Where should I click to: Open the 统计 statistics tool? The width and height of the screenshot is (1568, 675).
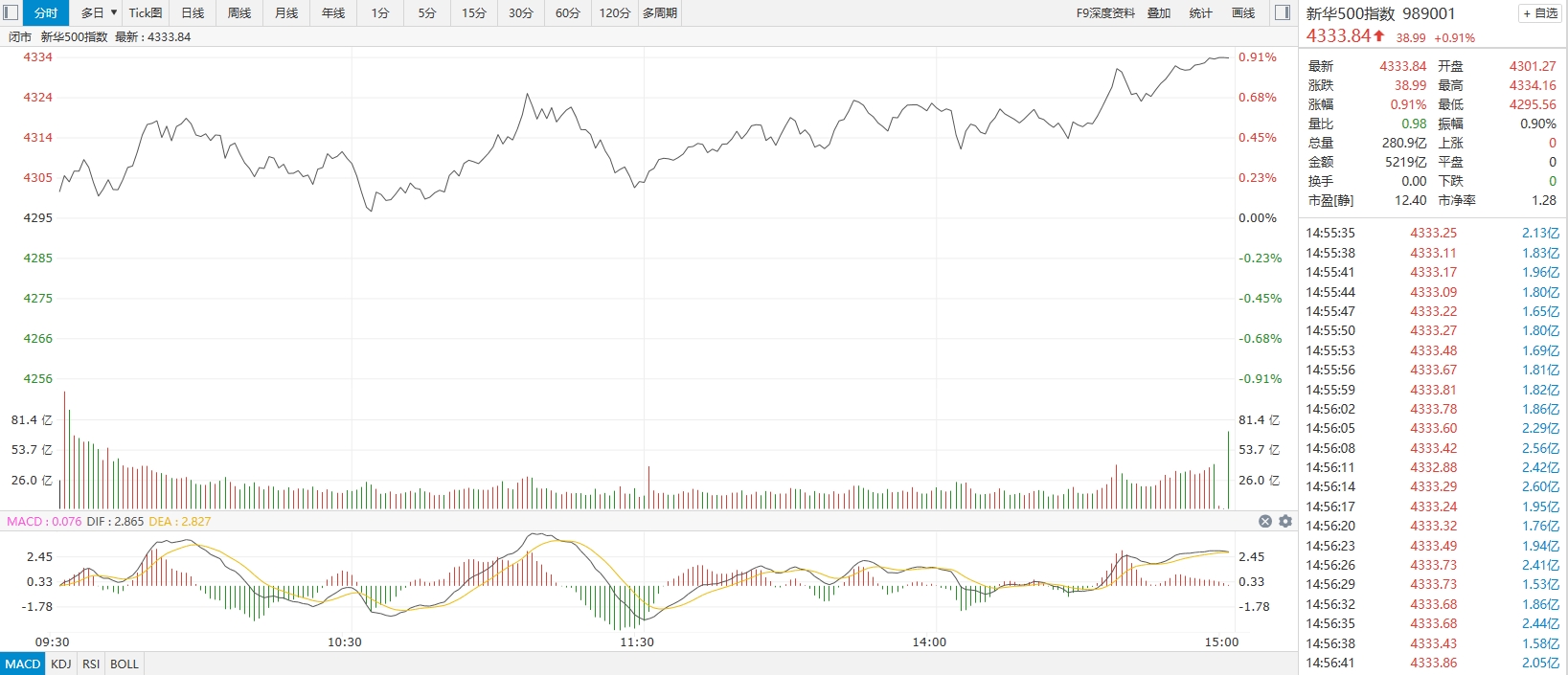click(1200, 12)
